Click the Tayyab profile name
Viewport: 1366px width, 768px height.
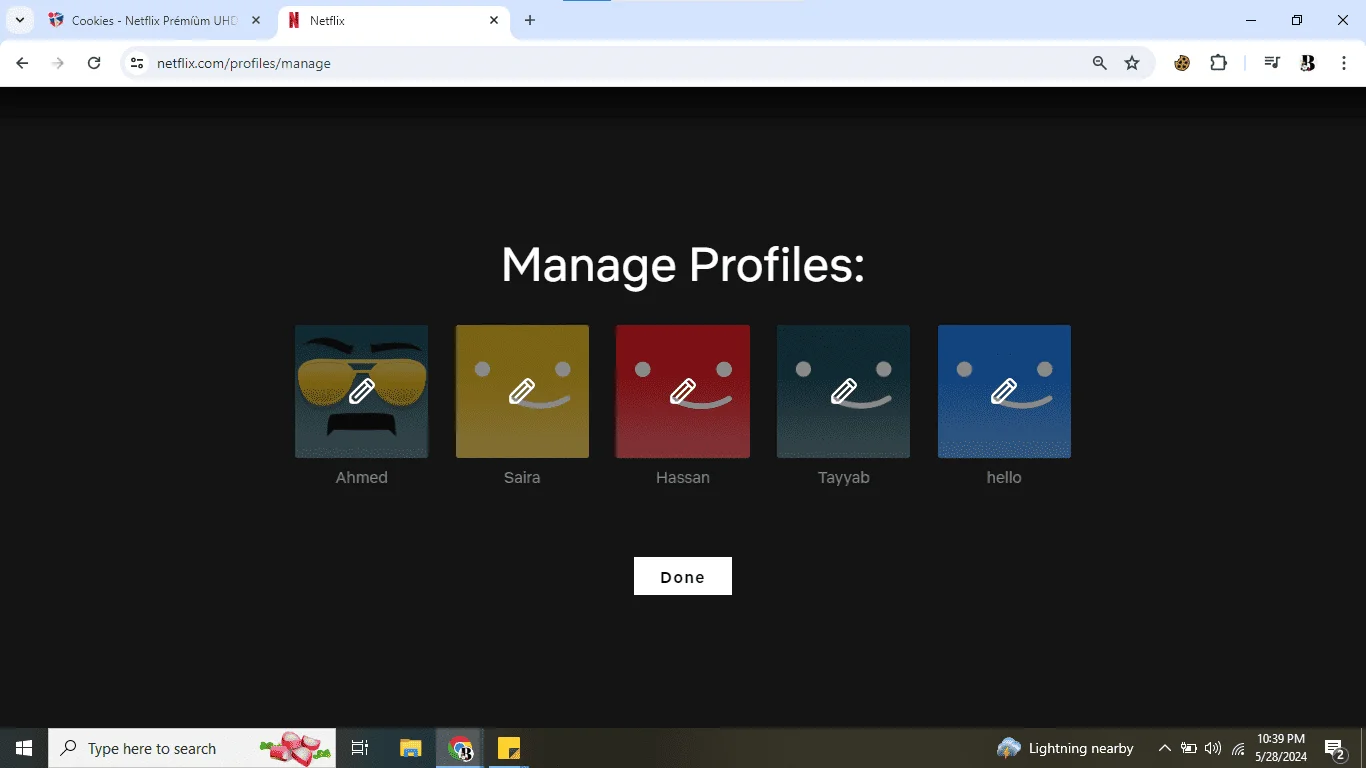click(x=843, y=478)
